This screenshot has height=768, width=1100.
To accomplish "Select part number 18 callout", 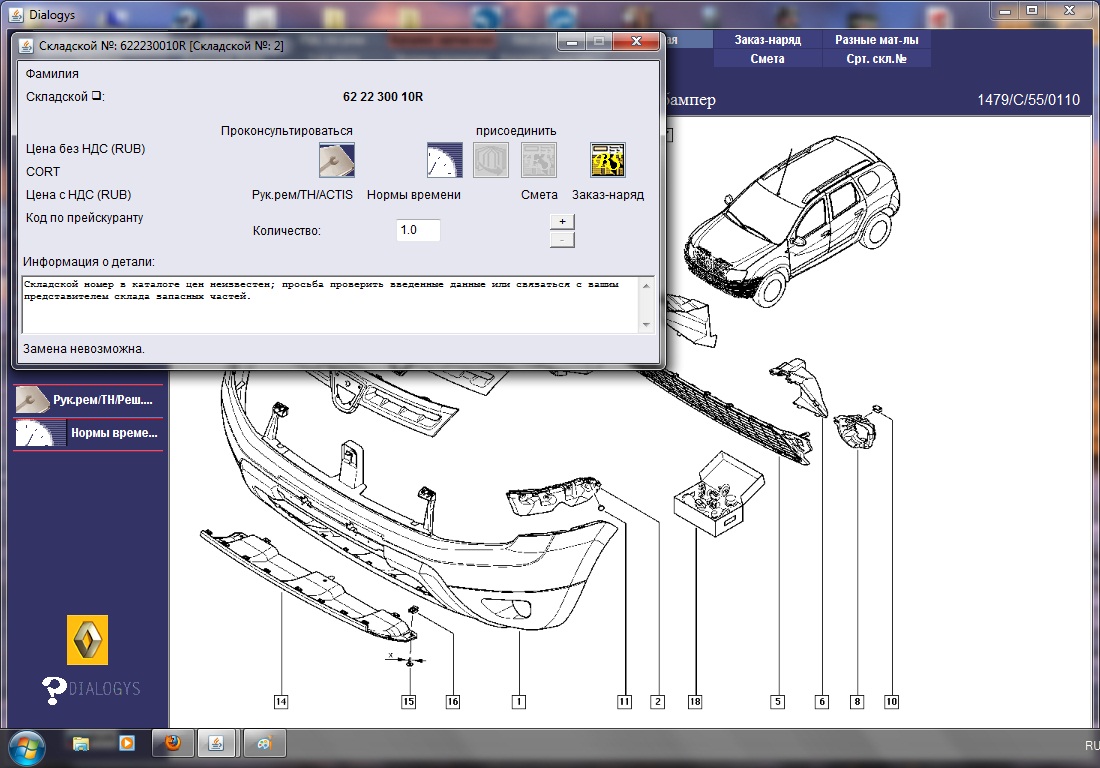I will point(695,701).
